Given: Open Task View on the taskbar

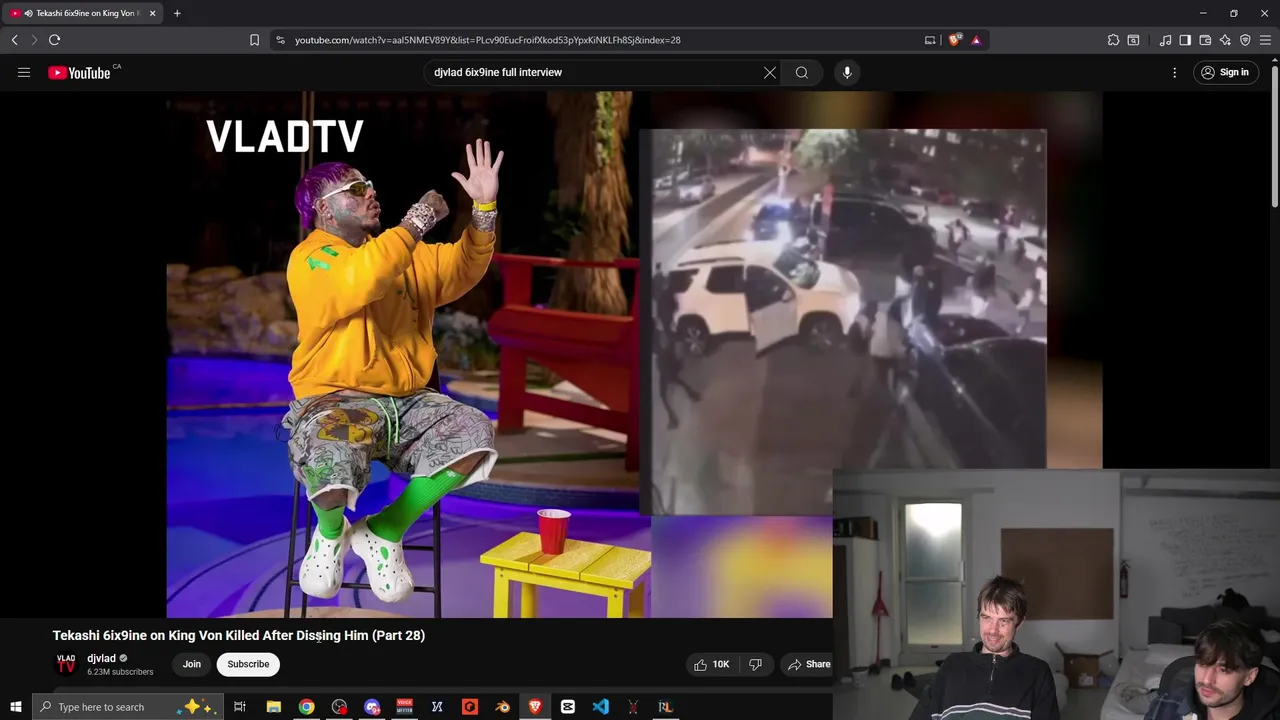Looking at the screenshot, I should pyautogui.click(x=240, y=707).
